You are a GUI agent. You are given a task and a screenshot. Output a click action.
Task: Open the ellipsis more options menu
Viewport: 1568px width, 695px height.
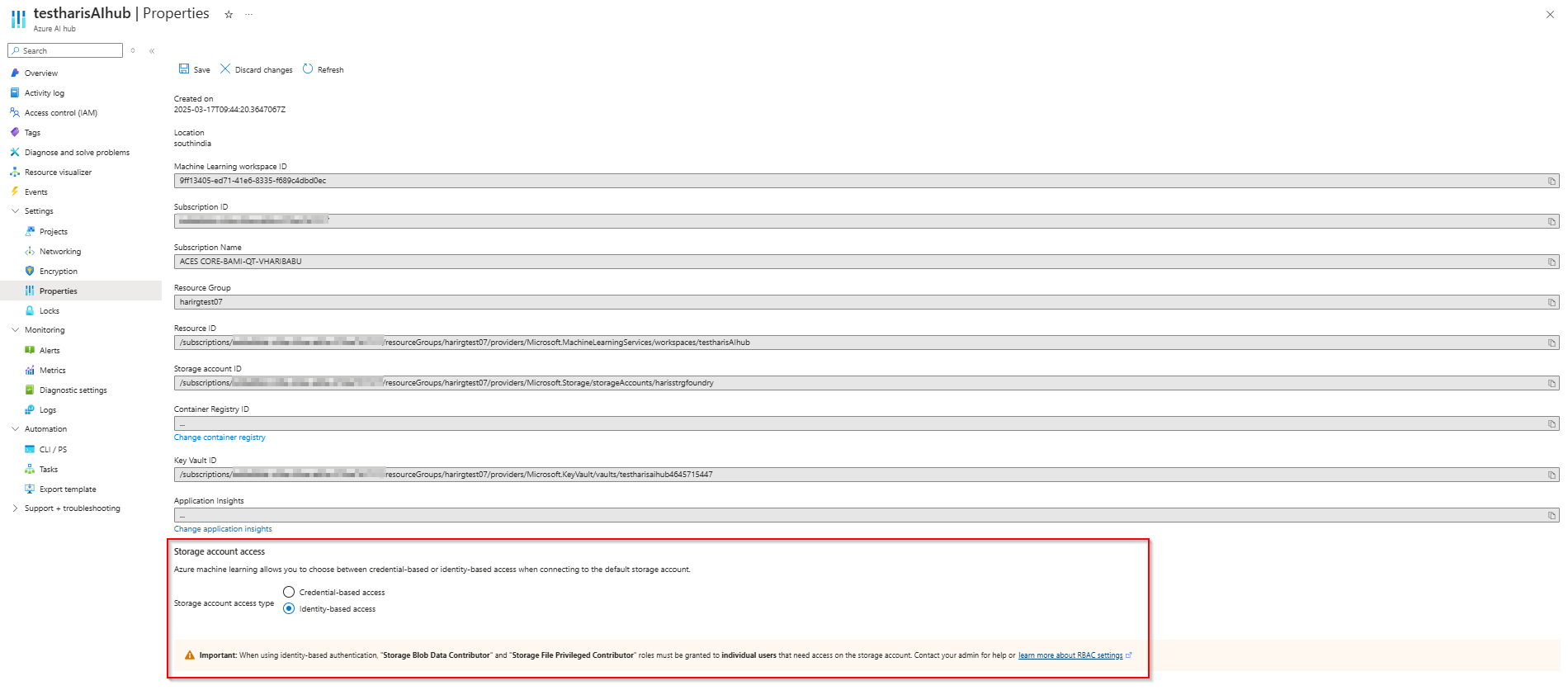click(x=249, y=14)
